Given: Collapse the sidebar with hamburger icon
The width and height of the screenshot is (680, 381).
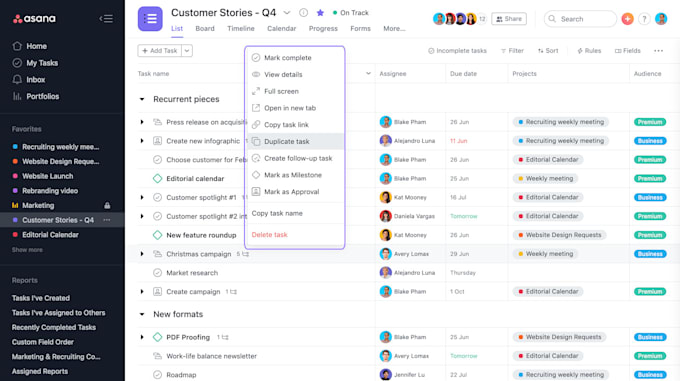Looking at the screenshot, I should (106, 19).
